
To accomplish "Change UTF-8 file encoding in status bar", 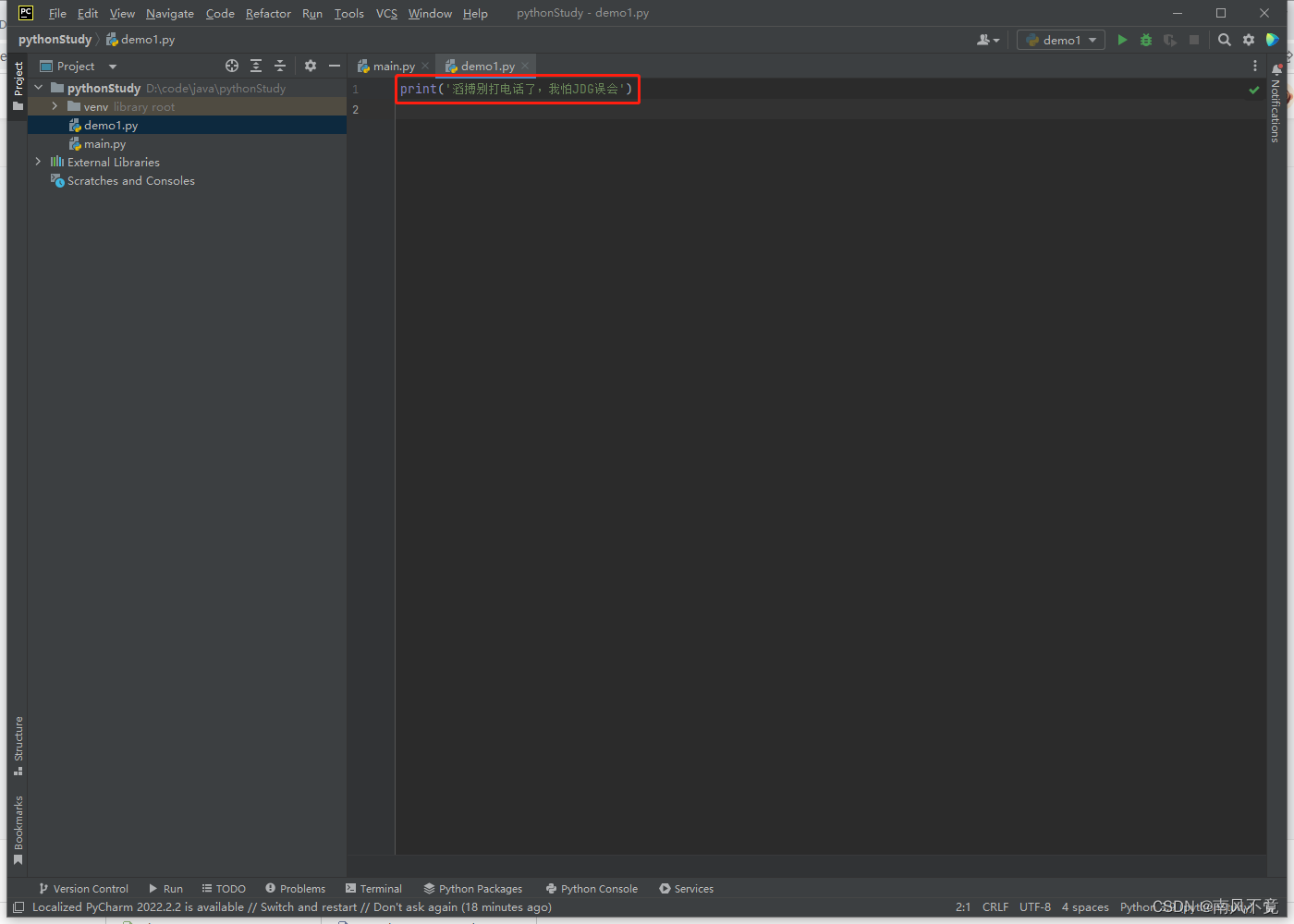I will tap(1035, 907).
